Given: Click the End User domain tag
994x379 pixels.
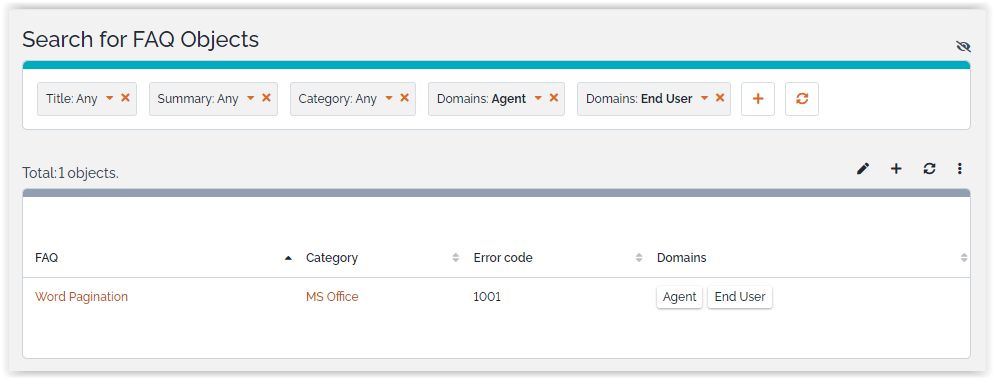Looking at the screenshot, I should coord(740,297).
